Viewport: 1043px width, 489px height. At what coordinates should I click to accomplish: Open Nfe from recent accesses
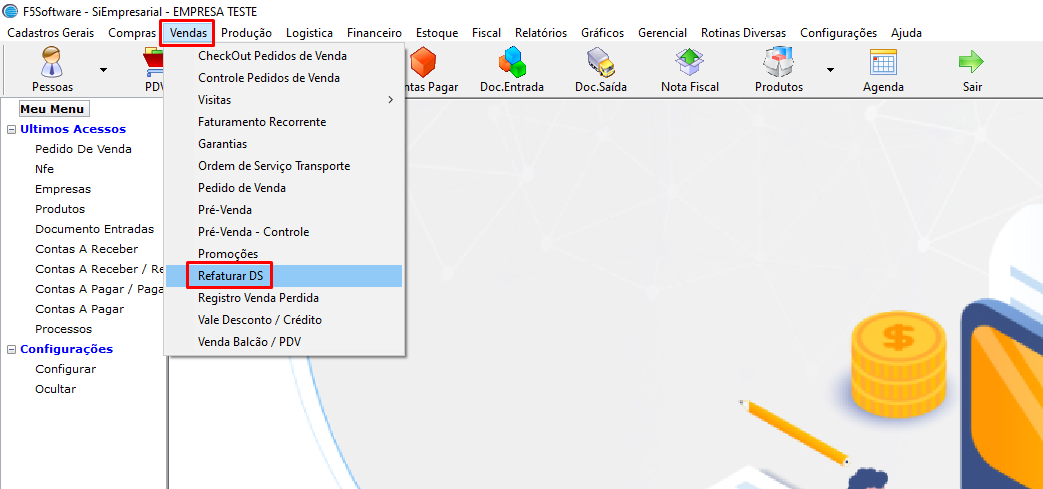click(x=45, y=169)
